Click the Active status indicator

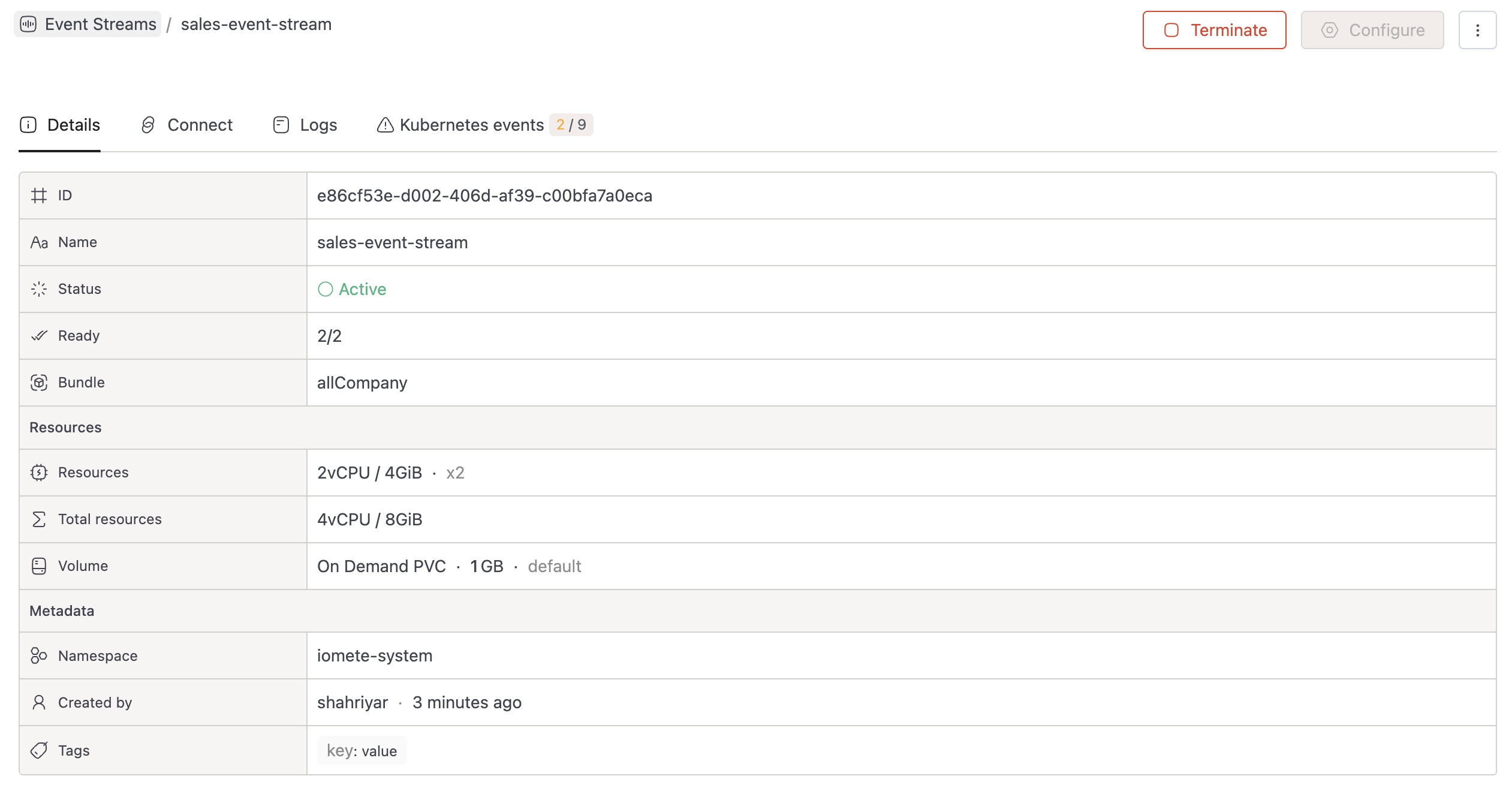(352, 289)
